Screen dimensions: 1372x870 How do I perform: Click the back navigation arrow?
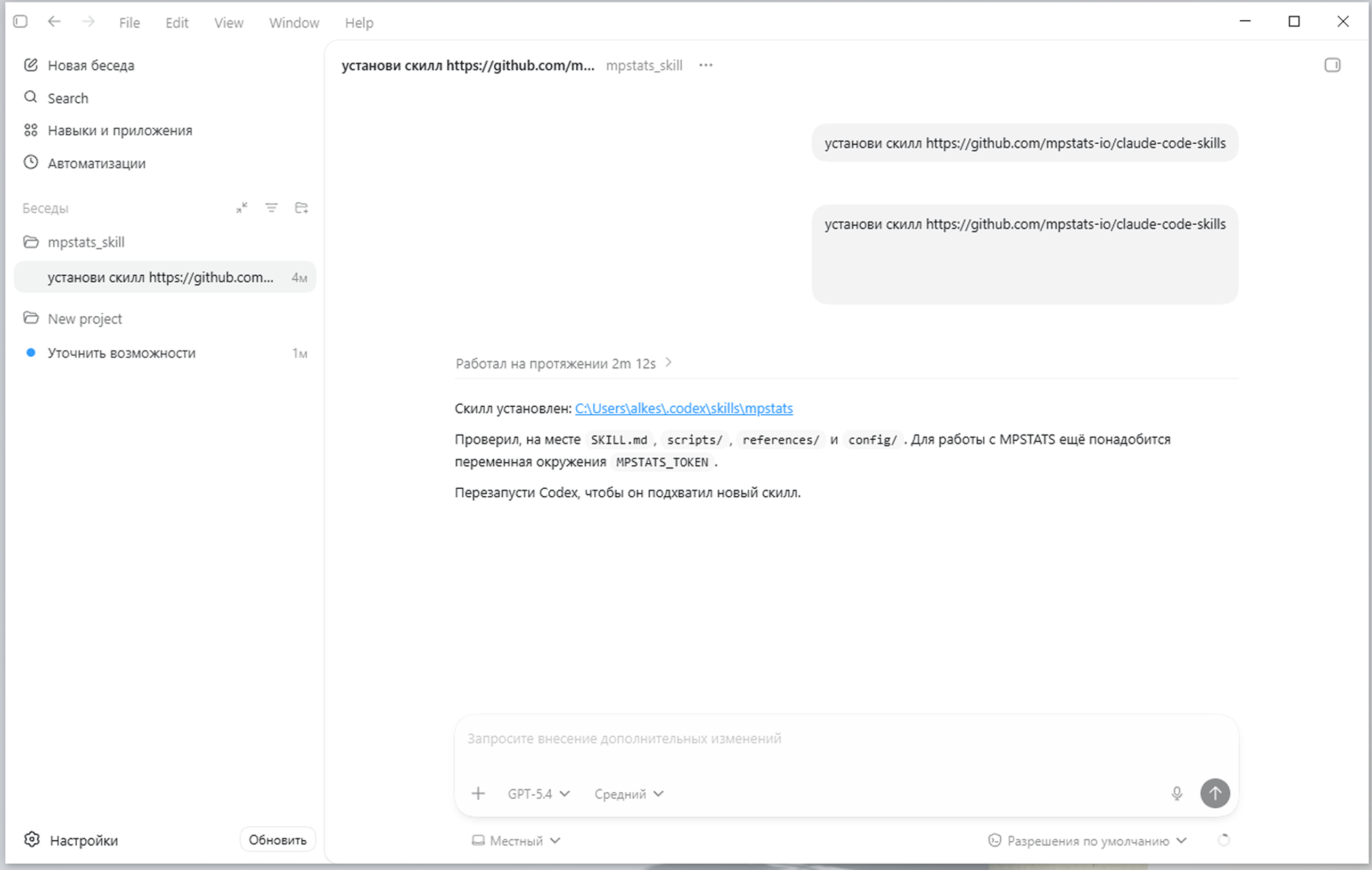point(54,22)
